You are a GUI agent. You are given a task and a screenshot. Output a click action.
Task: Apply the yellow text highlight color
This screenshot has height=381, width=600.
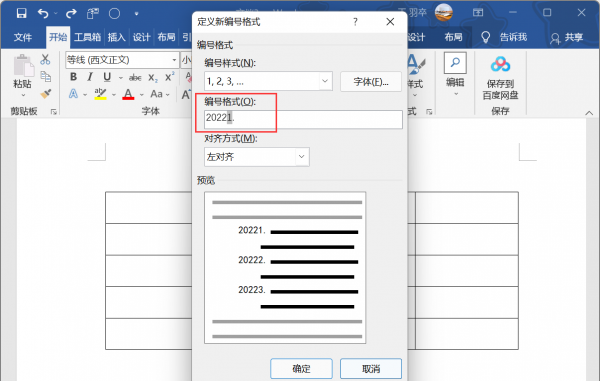point(100,94)
